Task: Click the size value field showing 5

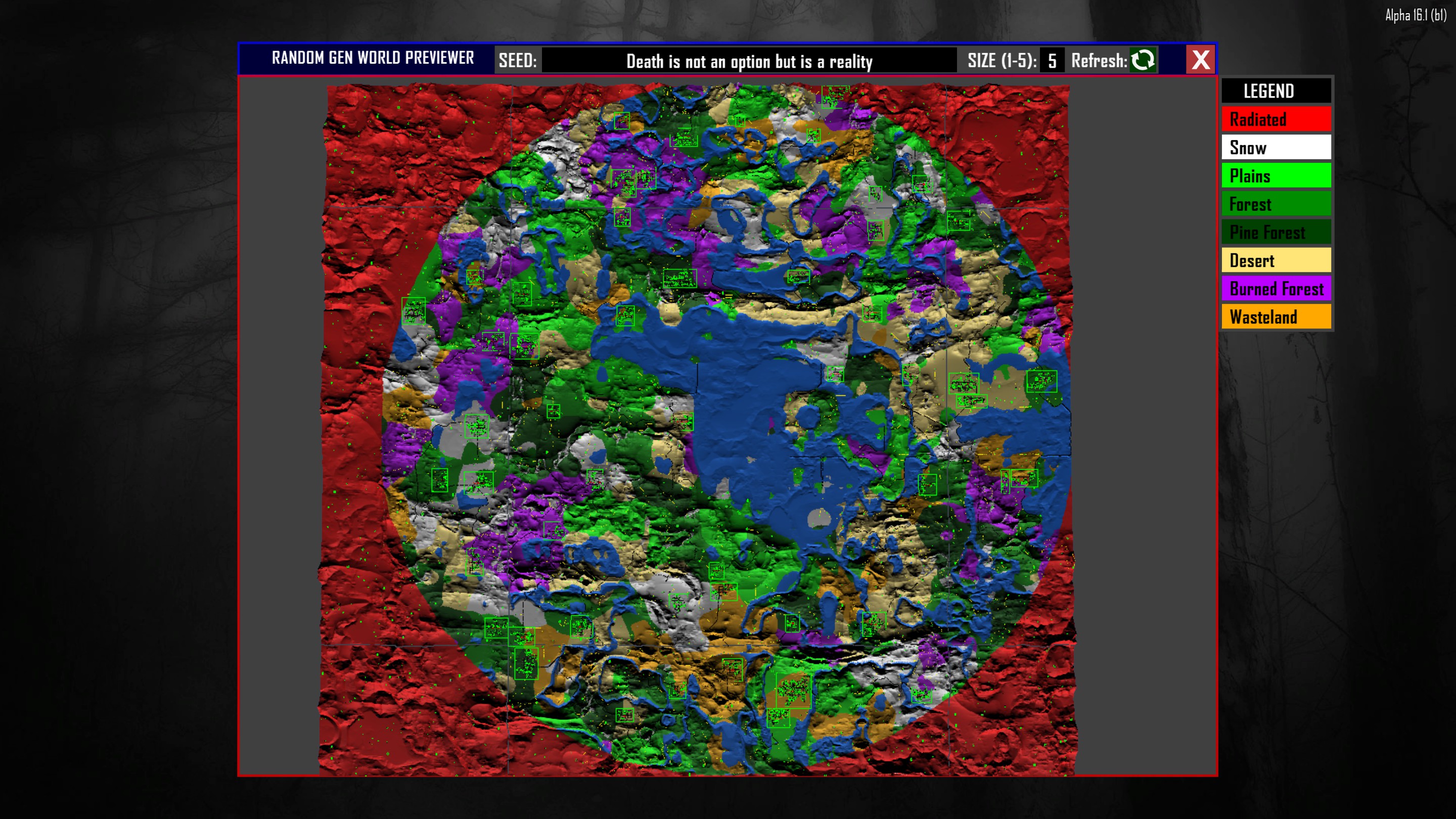Action: 1052,61
